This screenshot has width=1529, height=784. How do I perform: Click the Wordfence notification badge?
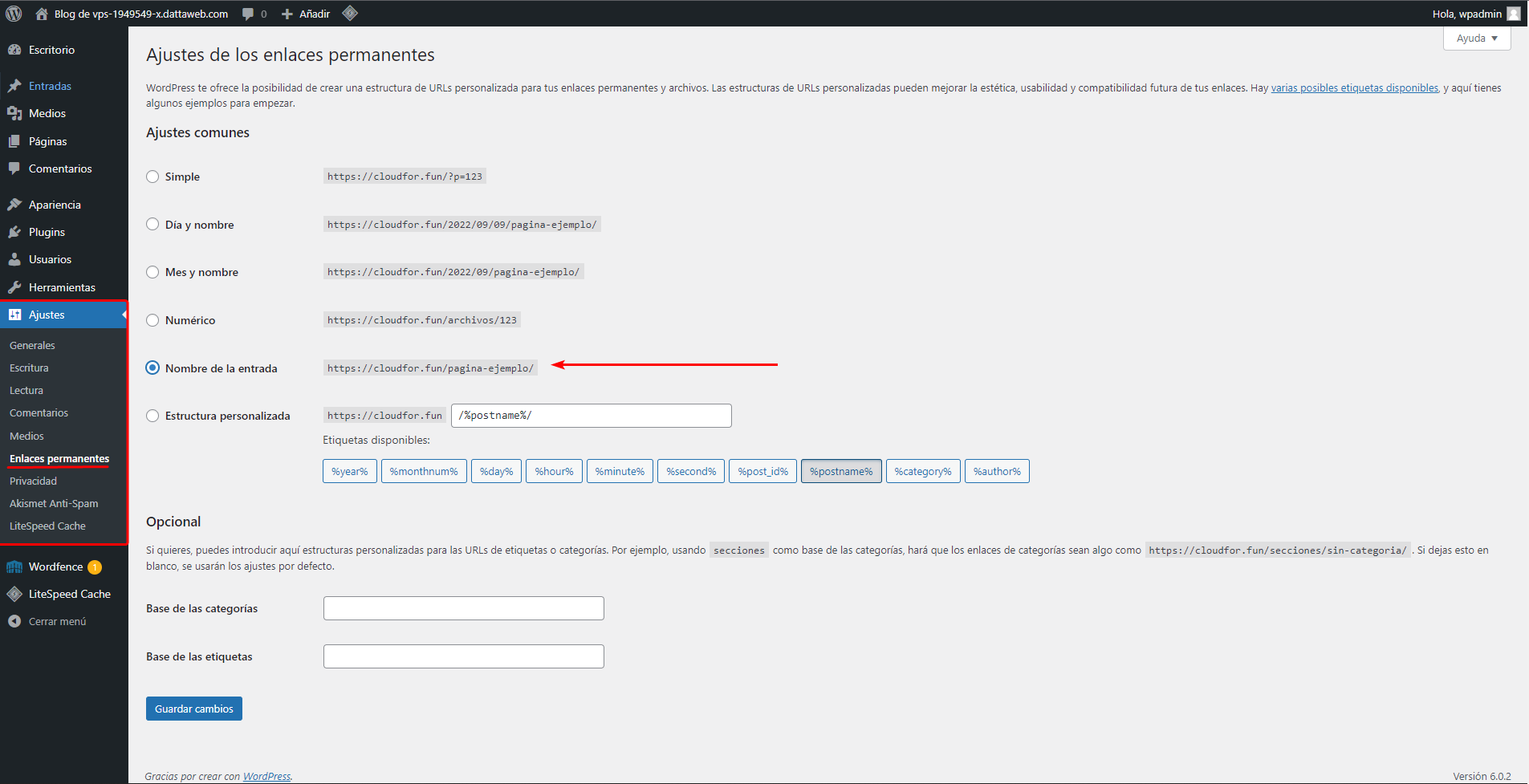click(95, 567)
